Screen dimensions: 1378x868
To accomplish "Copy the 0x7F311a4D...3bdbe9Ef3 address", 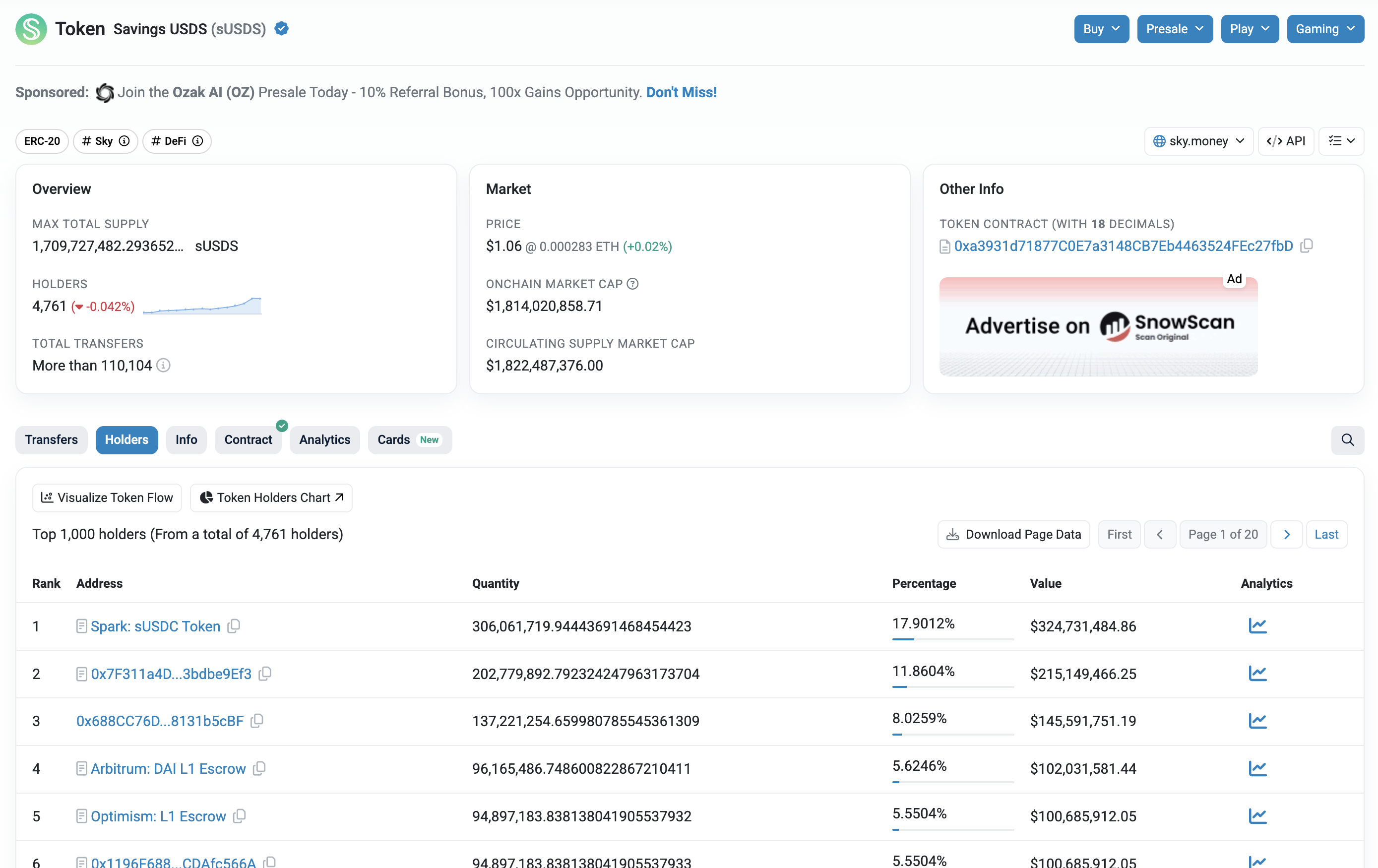I will point(264,674).
